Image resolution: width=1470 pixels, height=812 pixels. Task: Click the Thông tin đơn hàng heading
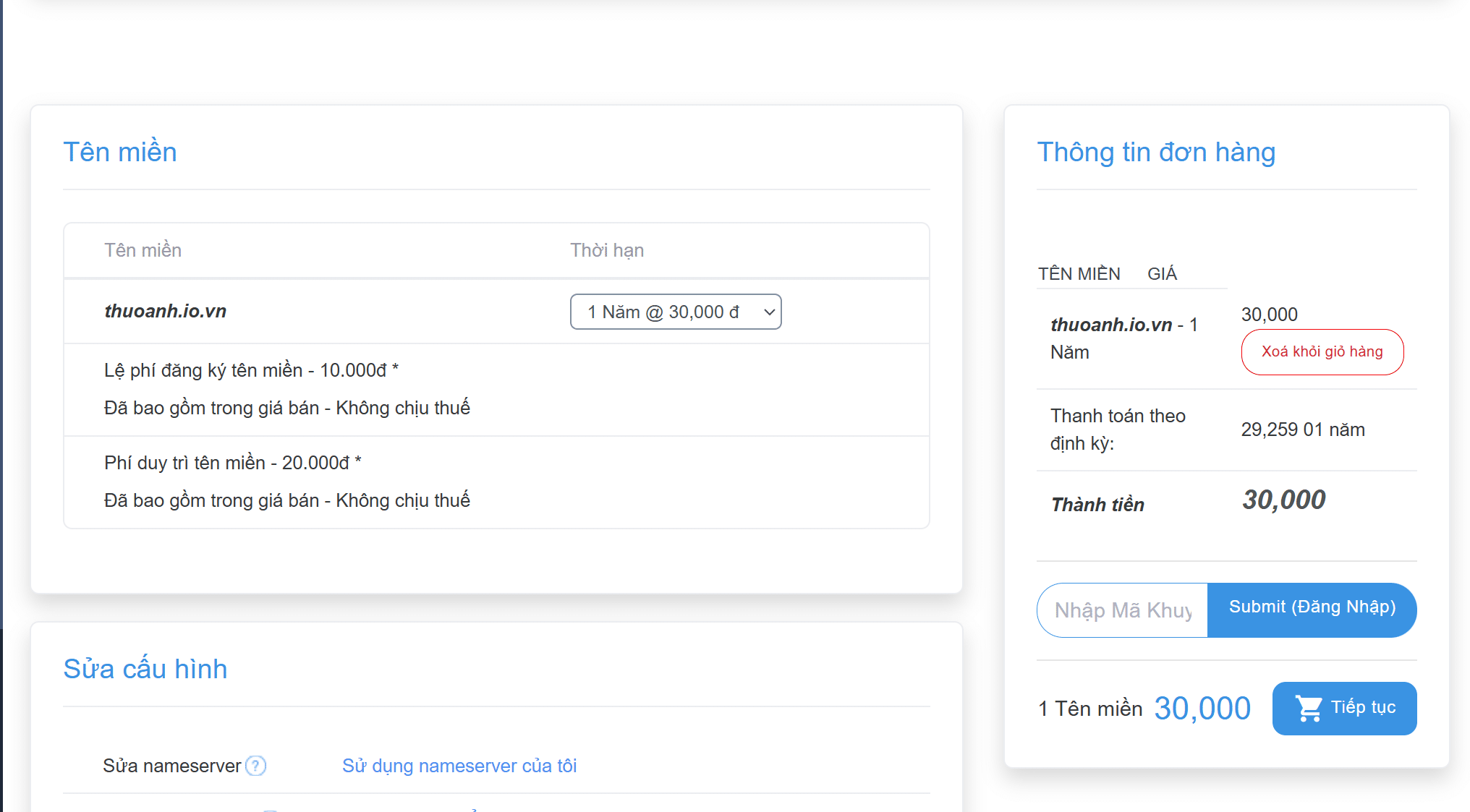tap(1155, 152)
